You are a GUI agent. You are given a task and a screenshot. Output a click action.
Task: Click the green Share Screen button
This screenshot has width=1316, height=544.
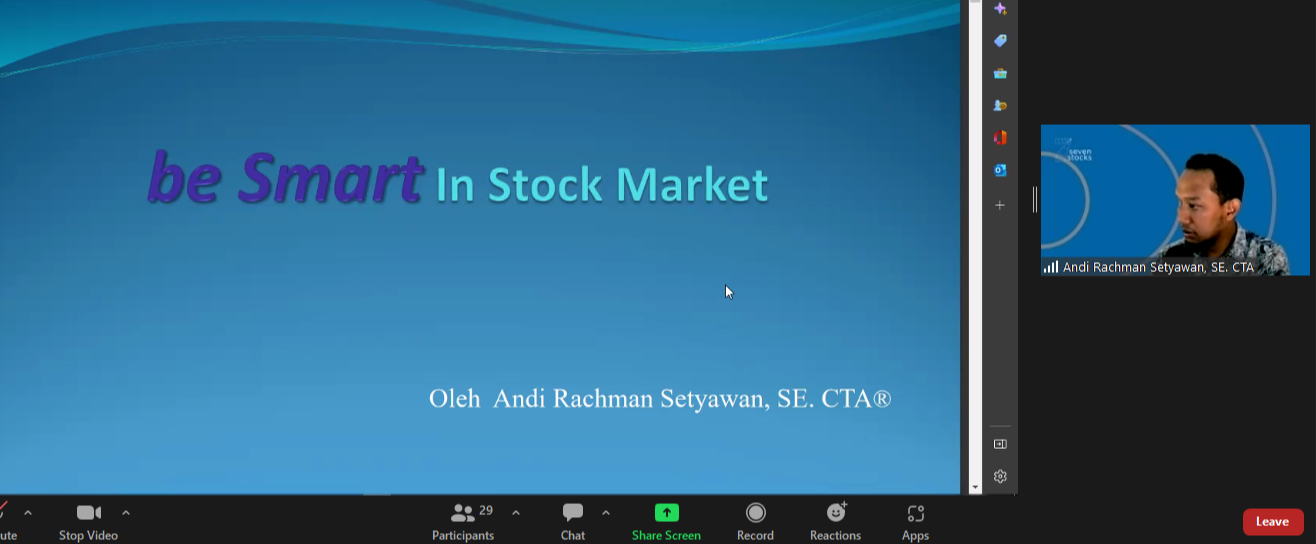pyautogui.click(x=666, y=520)
